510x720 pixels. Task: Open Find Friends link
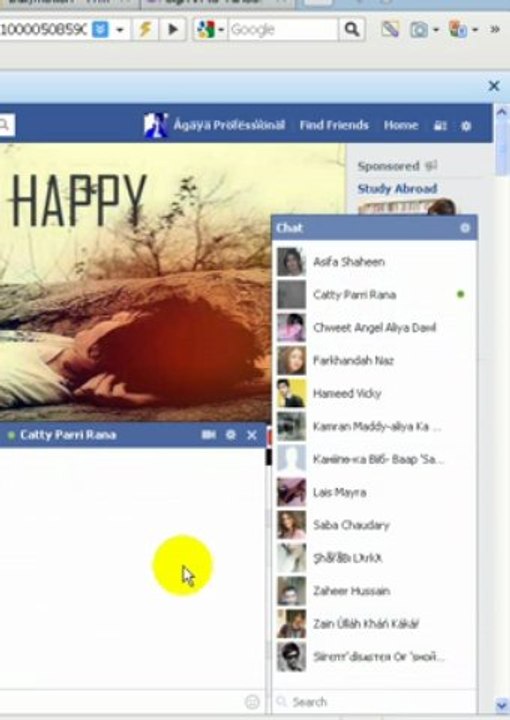[x=334, y=125]
